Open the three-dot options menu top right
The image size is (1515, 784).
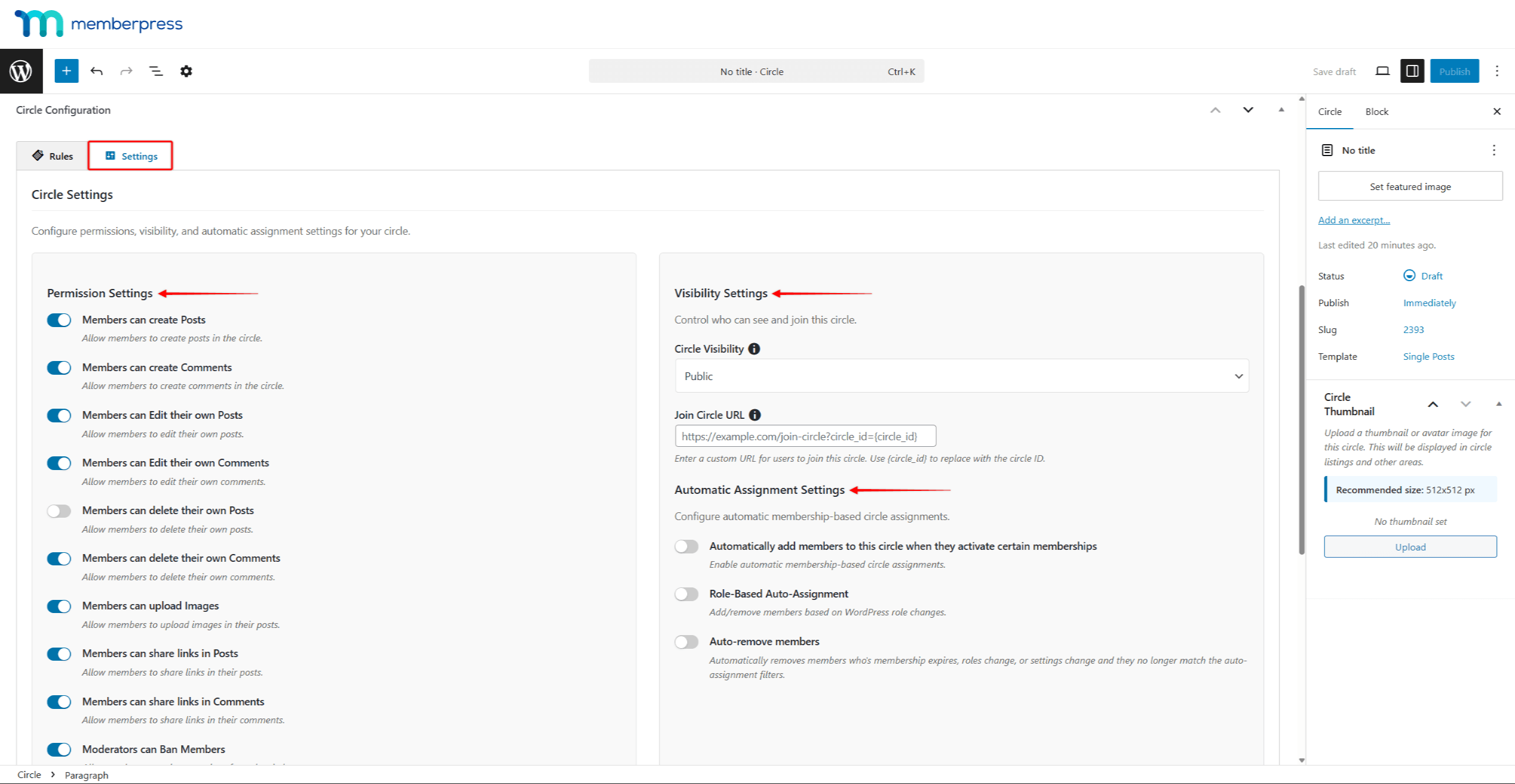pyautogui.click(x=1497, y=71)
